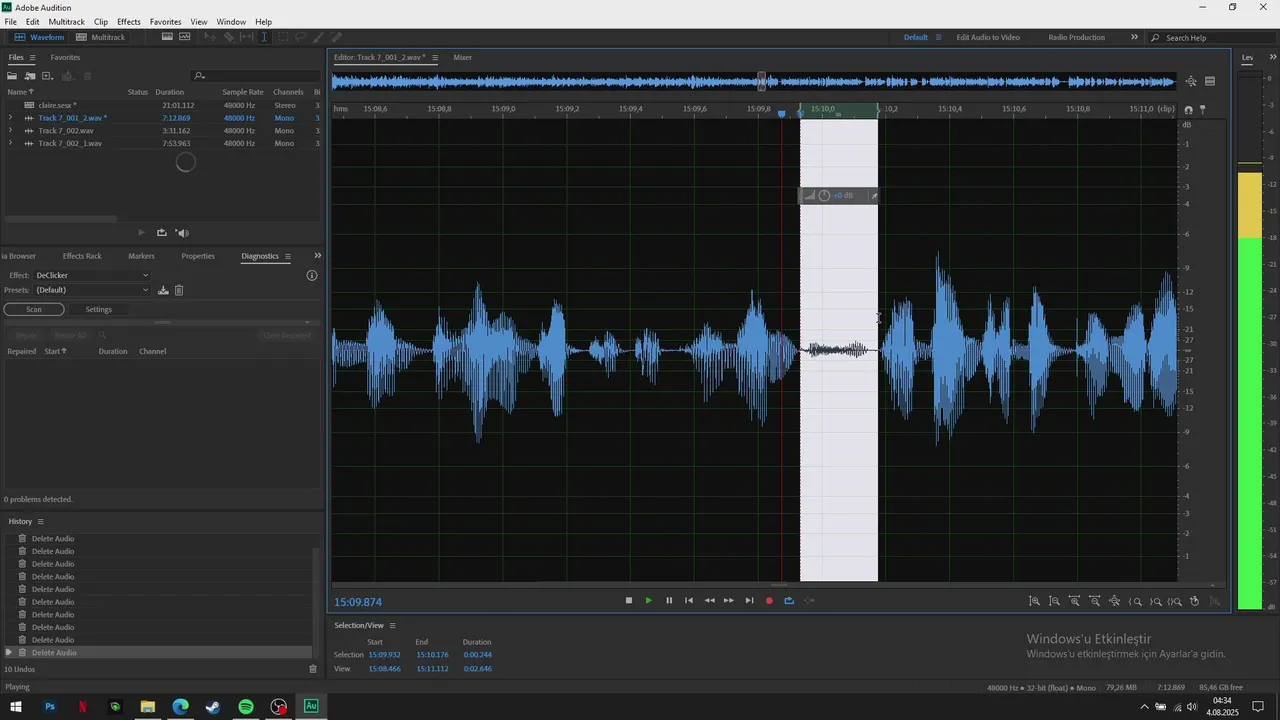Click the Selection Start value 15:09.932
Viewport: 1280px width, 720px height.
[384, 655]
